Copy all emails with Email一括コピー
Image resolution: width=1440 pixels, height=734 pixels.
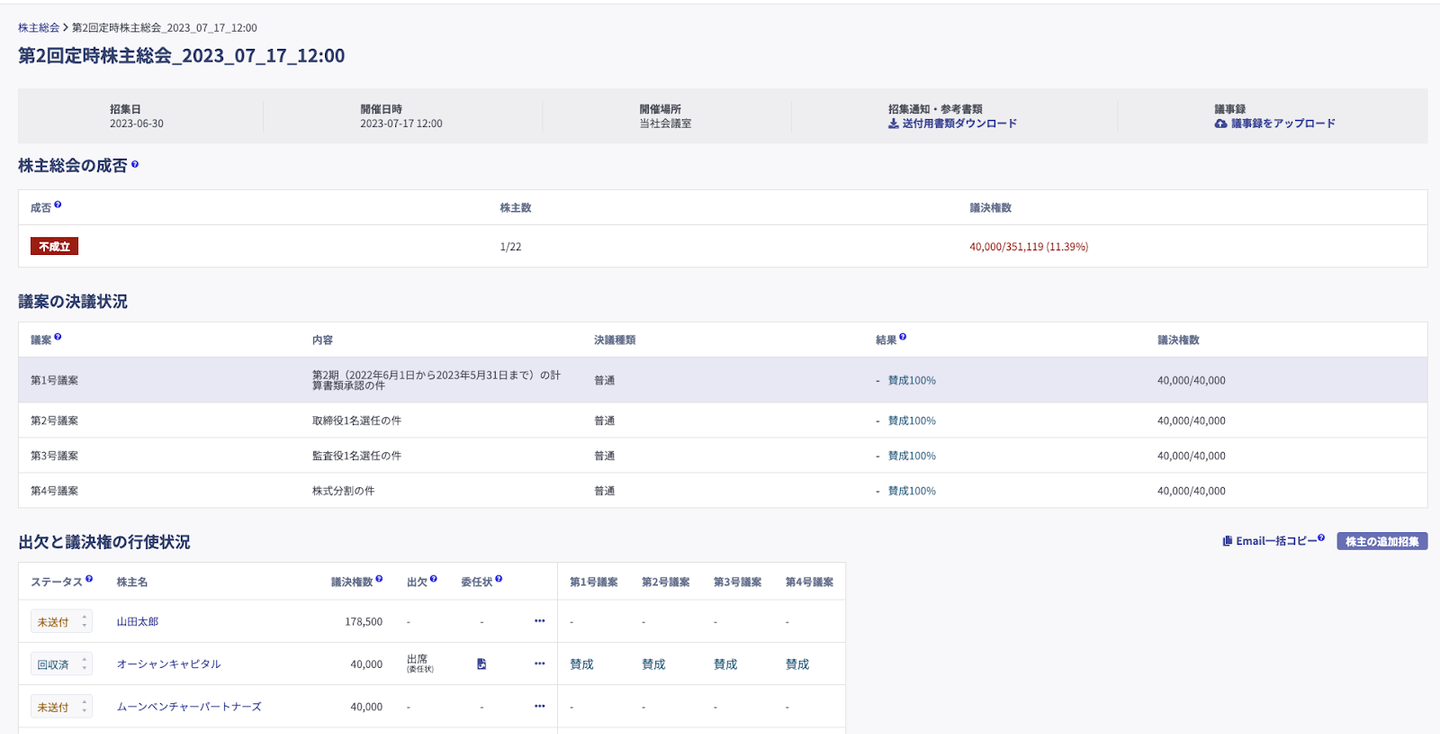tap(1272, 541)
